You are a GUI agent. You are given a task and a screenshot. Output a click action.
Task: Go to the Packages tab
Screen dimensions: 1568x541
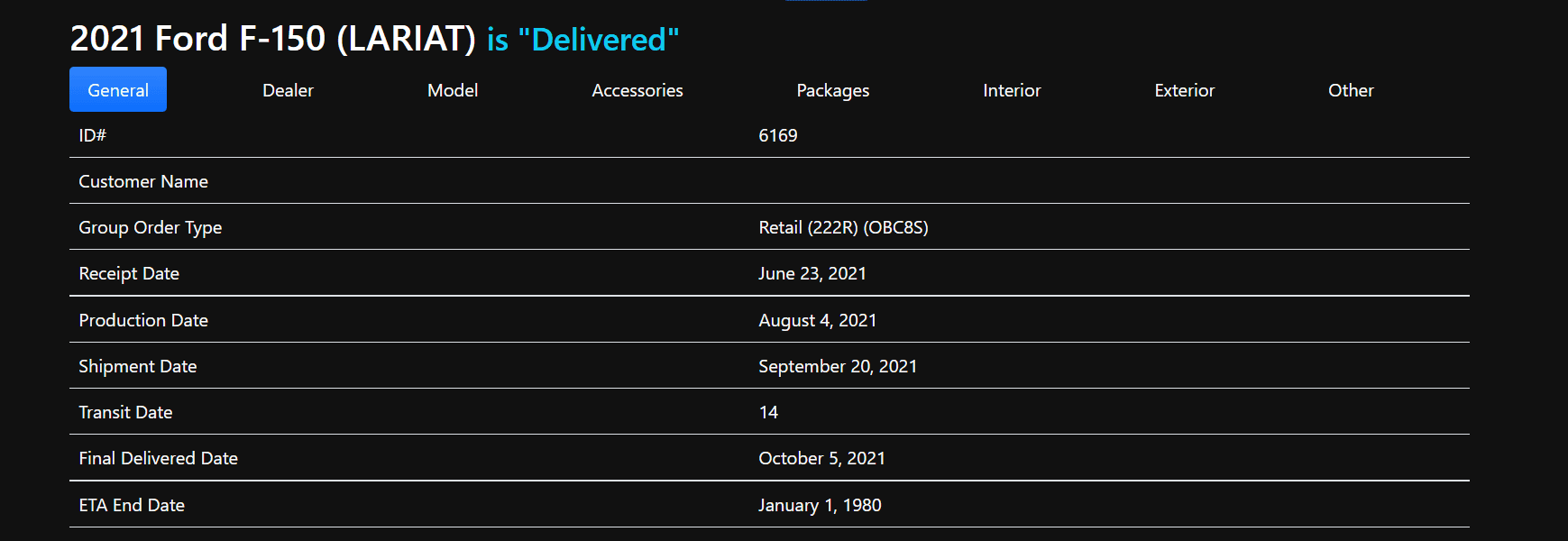(833, 90)
